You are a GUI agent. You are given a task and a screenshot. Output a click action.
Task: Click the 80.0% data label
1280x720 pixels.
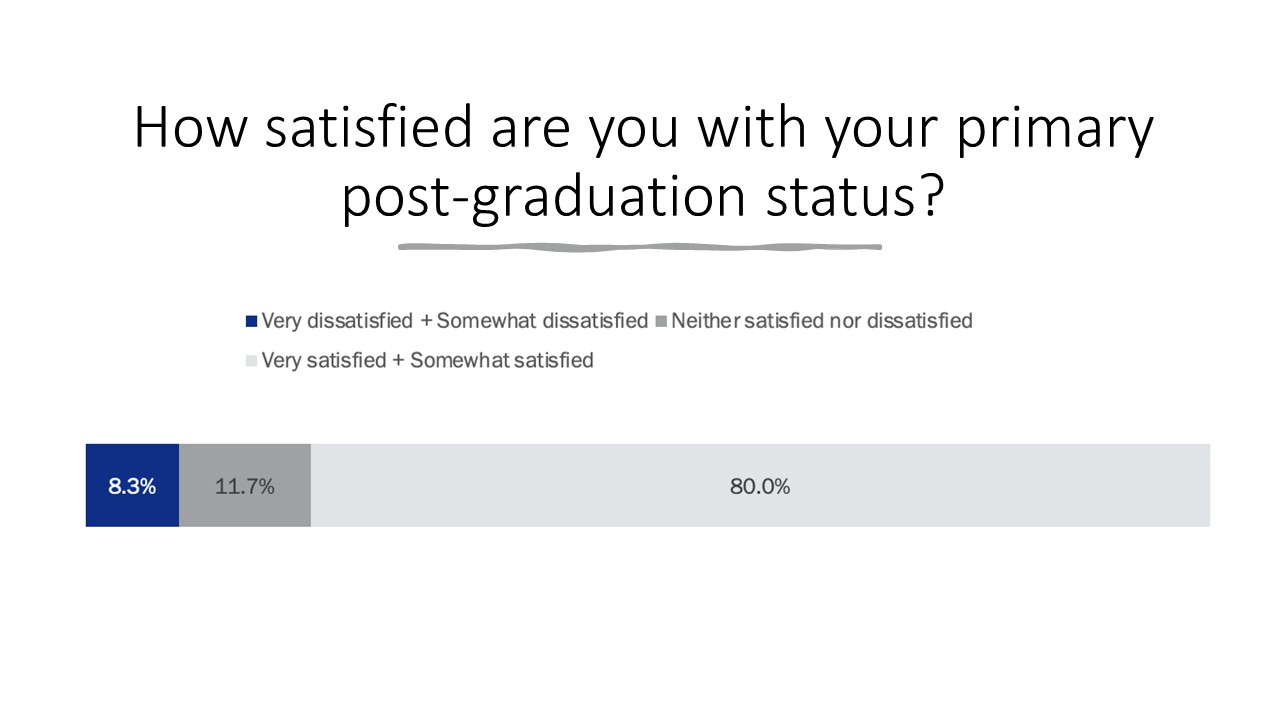(760, 487)
